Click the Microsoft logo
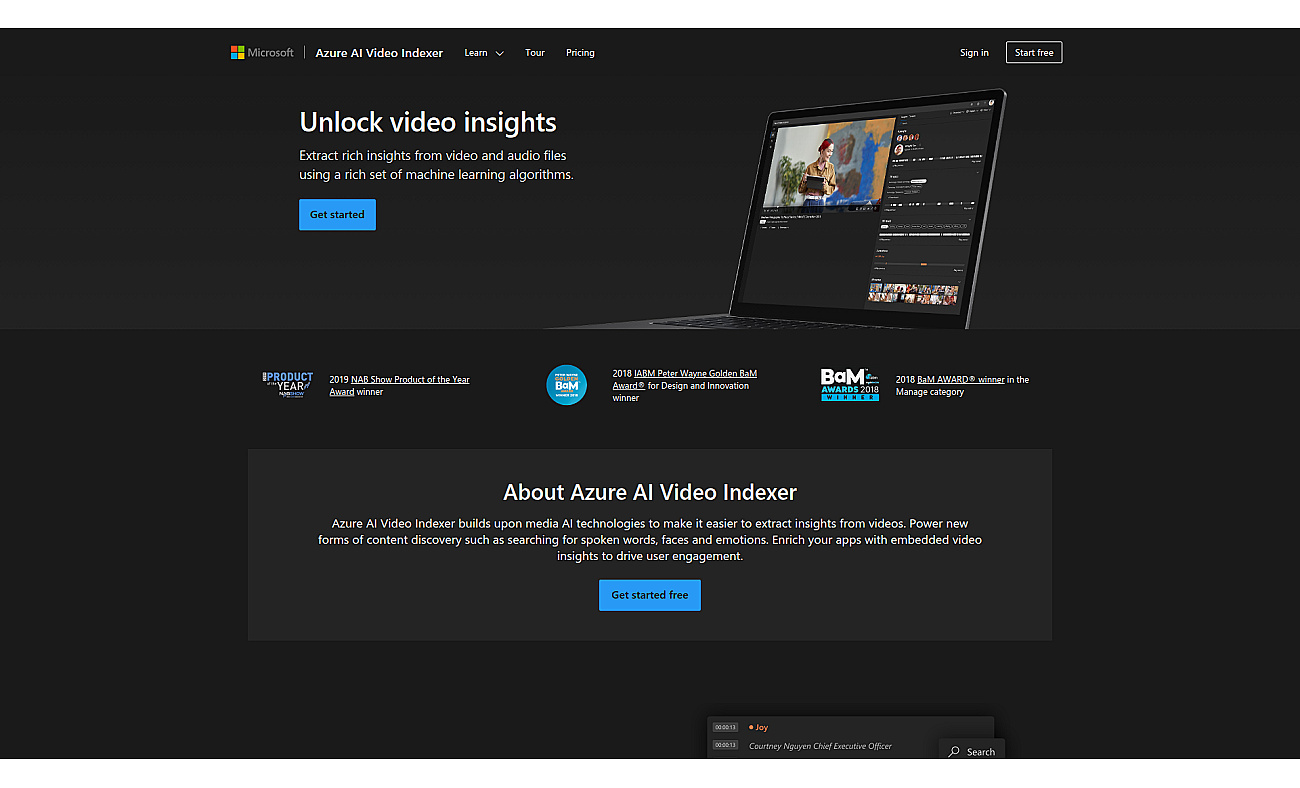1300x788 pixels. click(x=262, y=53)
